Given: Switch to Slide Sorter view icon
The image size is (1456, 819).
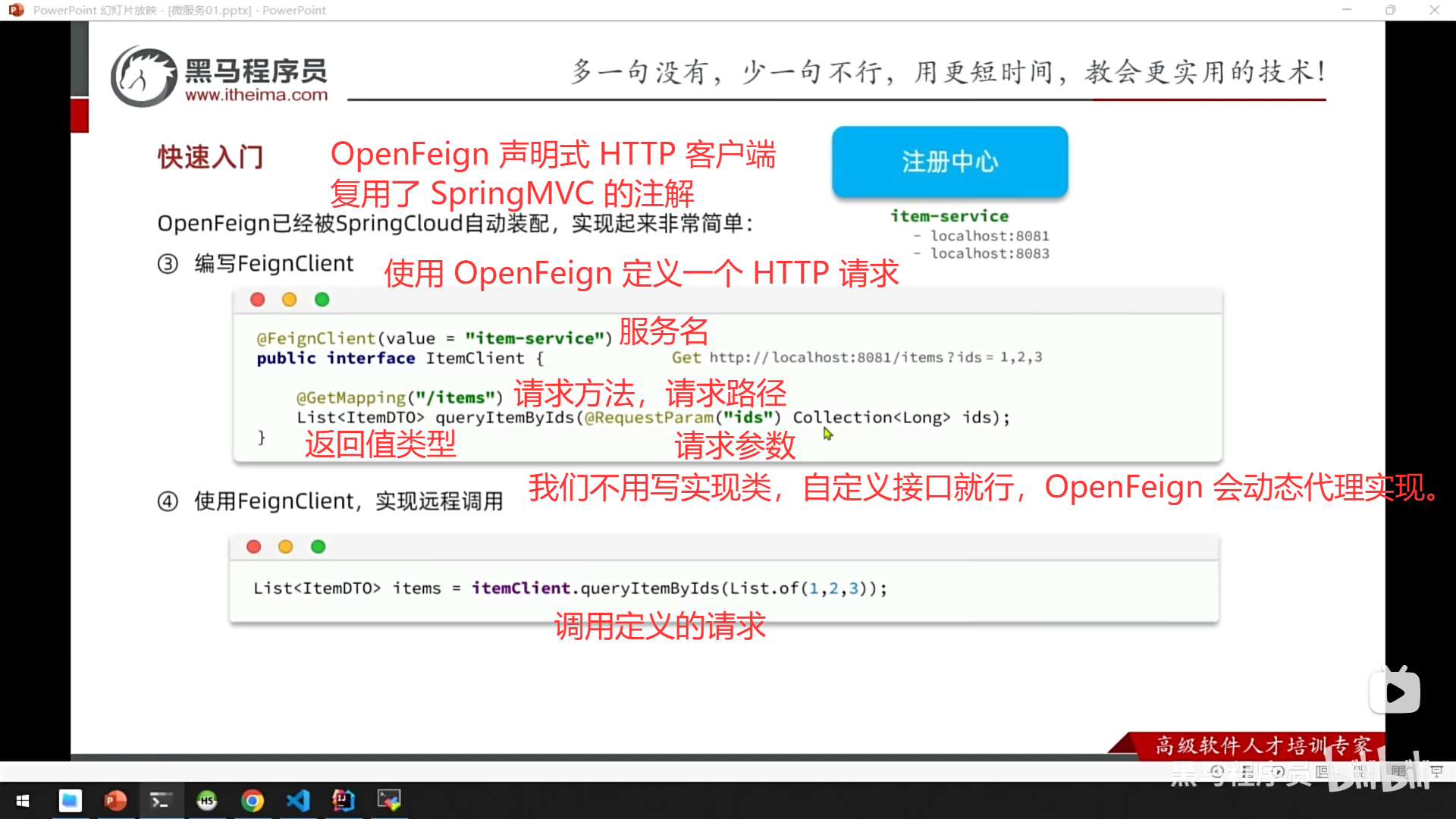Looking at the screenshot, I should click(x=1360, y=772).
